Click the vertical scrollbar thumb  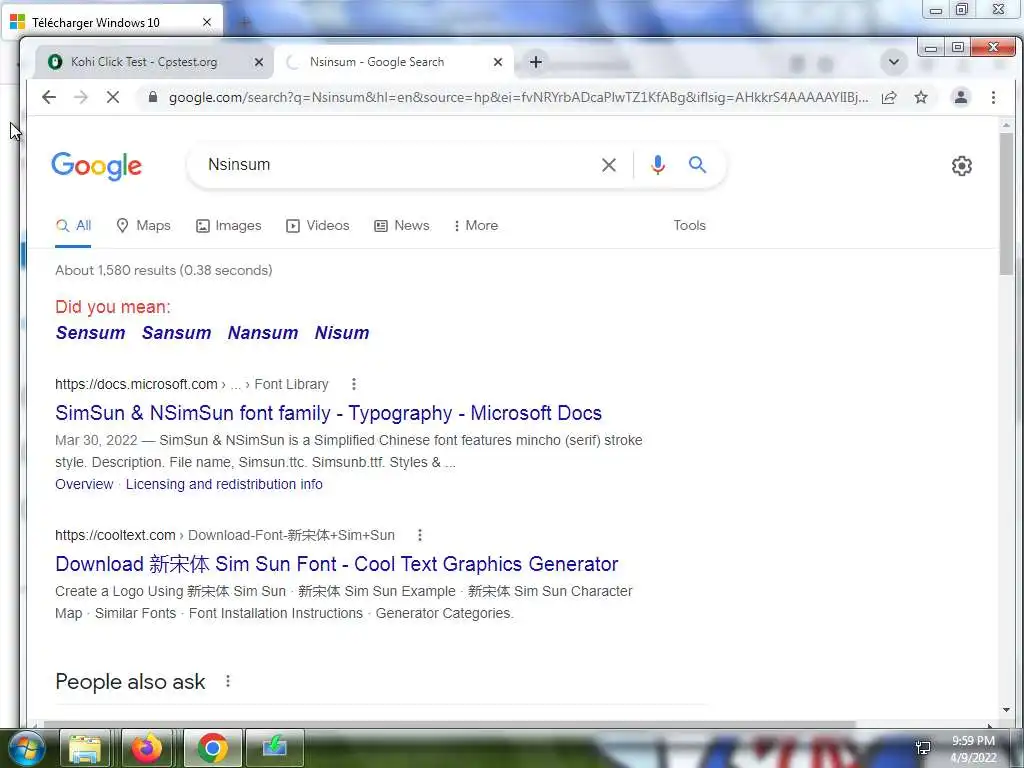[1006, 204]
